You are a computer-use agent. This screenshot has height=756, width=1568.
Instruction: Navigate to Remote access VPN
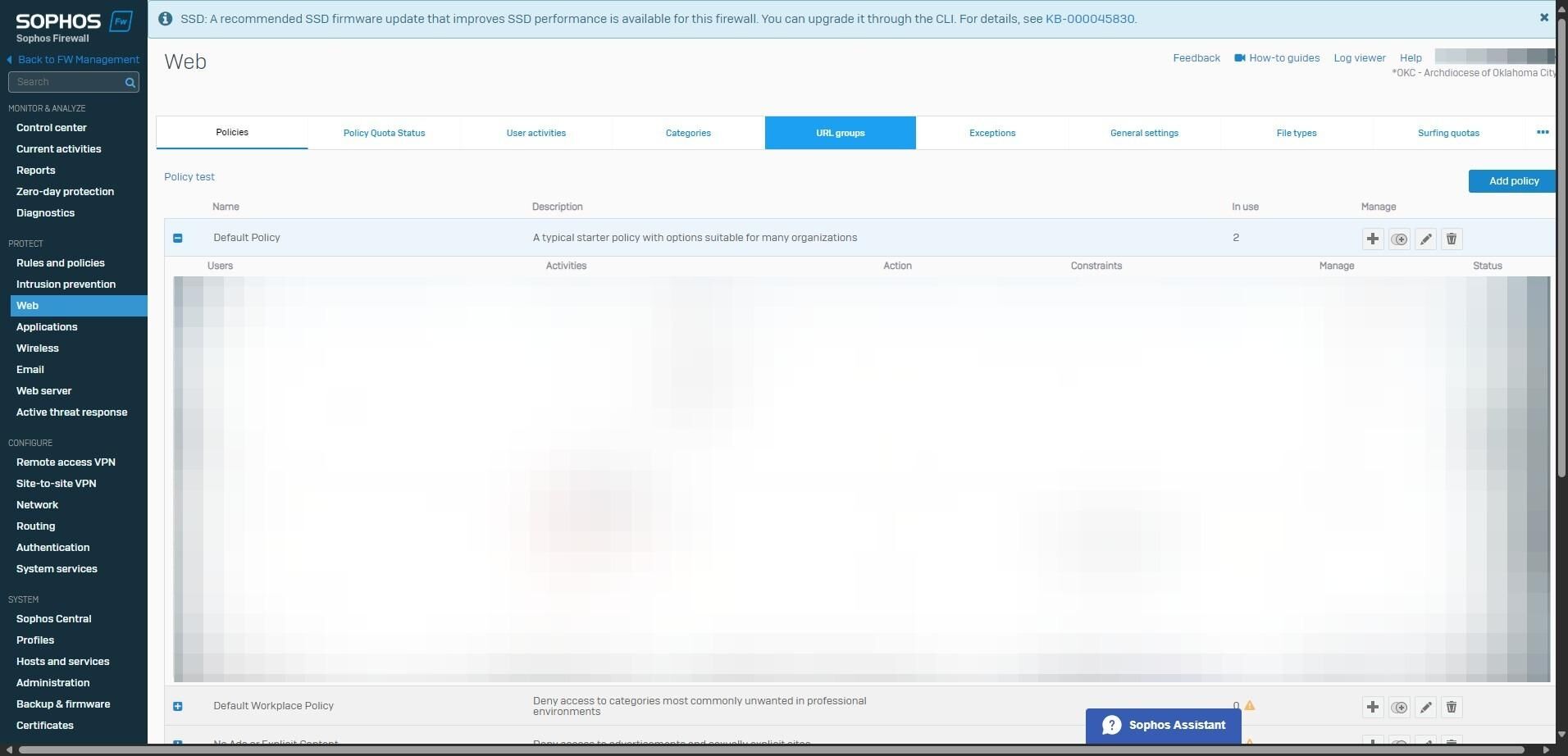pyautogui.click(x=66, y=462)
